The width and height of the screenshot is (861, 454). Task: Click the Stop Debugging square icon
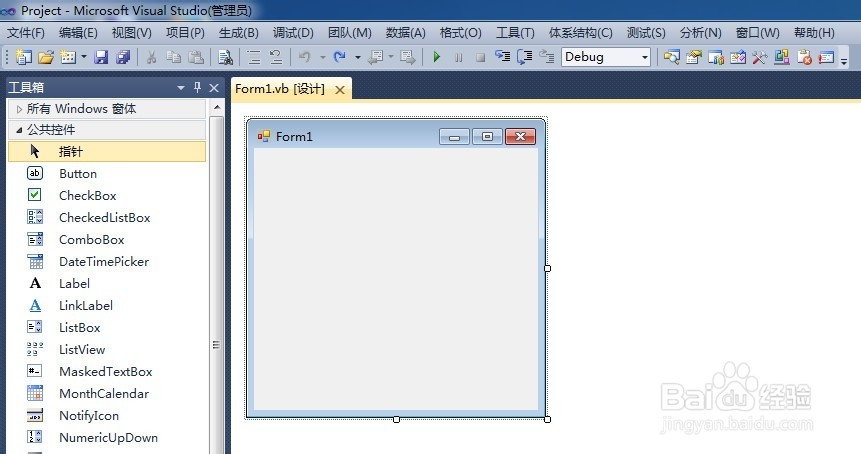click(x=480, y=57)
